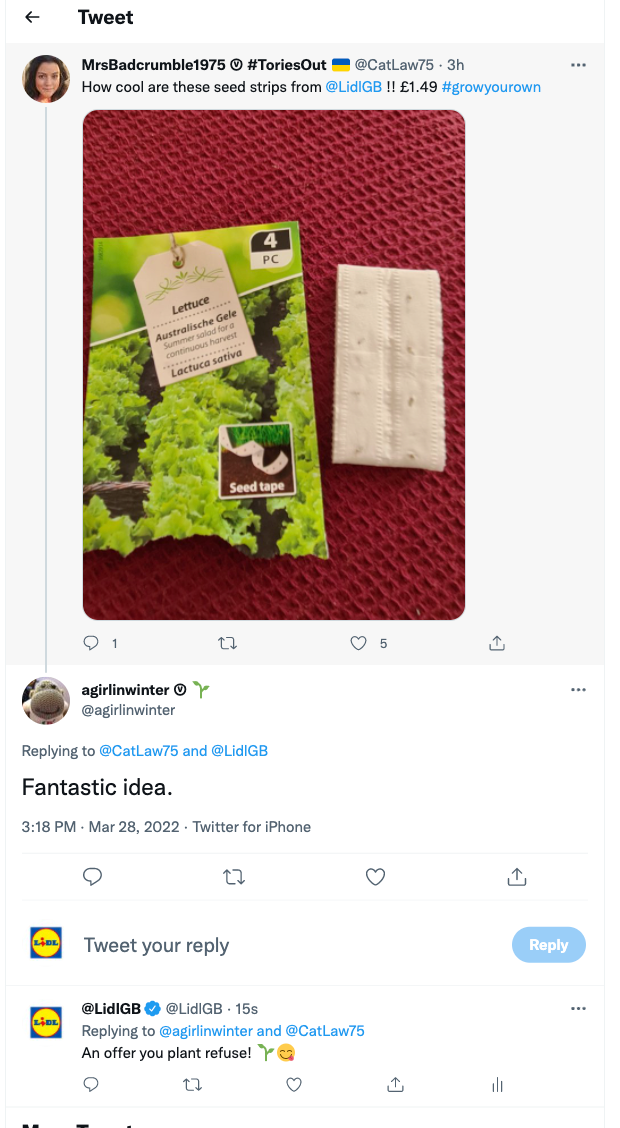Open more options on MrsBadcrumble1975's tweet

coord(578,65)
